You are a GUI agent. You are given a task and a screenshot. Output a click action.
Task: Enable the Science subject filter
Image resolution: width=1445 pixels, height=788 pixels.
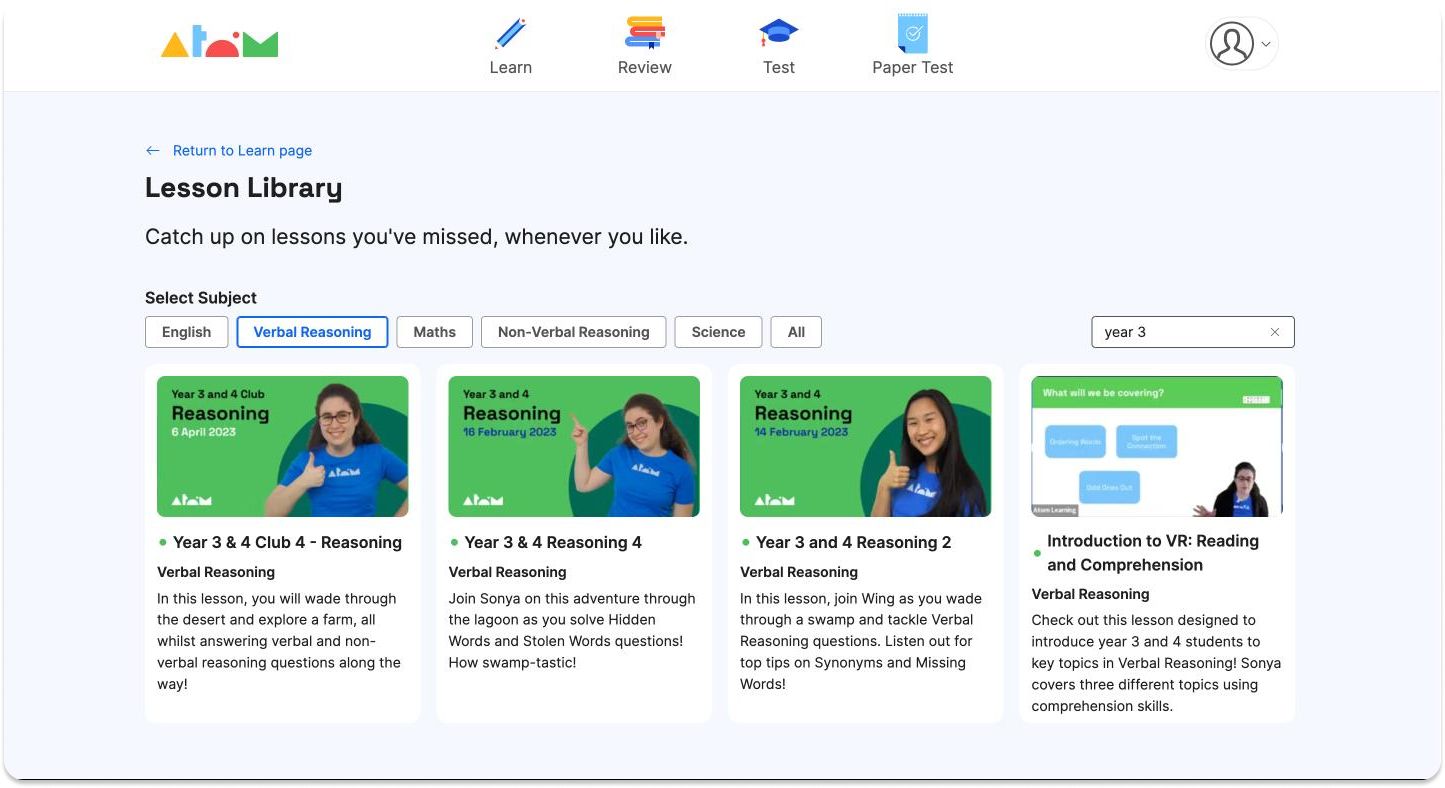coord(718,331)
